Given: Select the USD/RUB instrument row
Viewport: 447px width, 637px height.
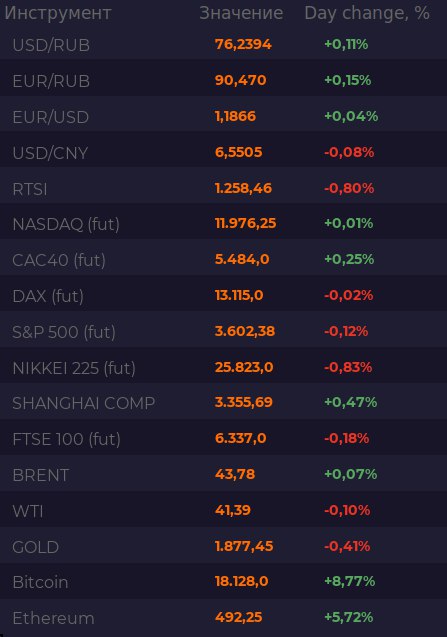Looking at the screenshot, I should pyautogui.click(x=224, y=44).
